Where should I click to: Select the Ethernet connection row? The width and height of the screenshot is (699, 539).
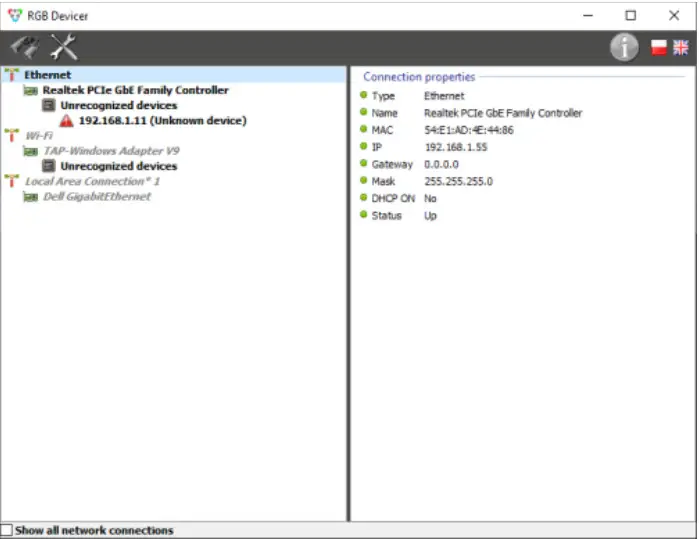(174, 74)
